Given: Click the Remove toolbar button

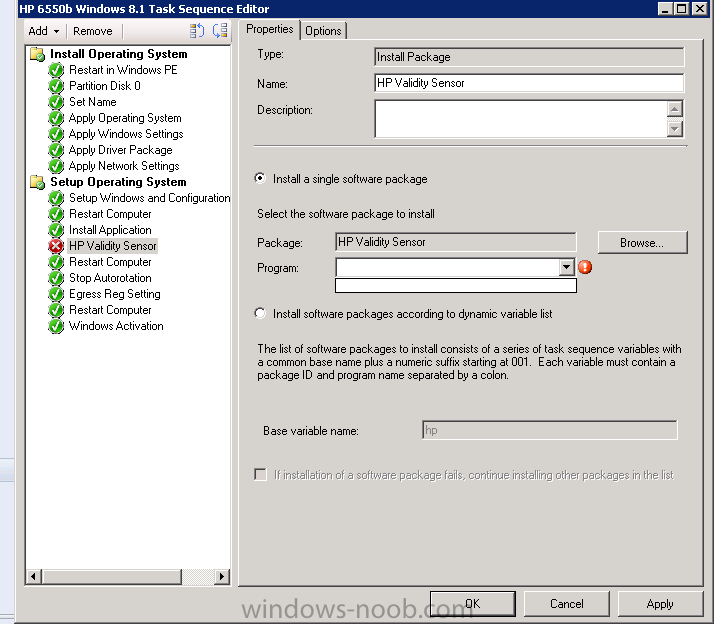Looking at the screenshot, I should coord(93,31).
